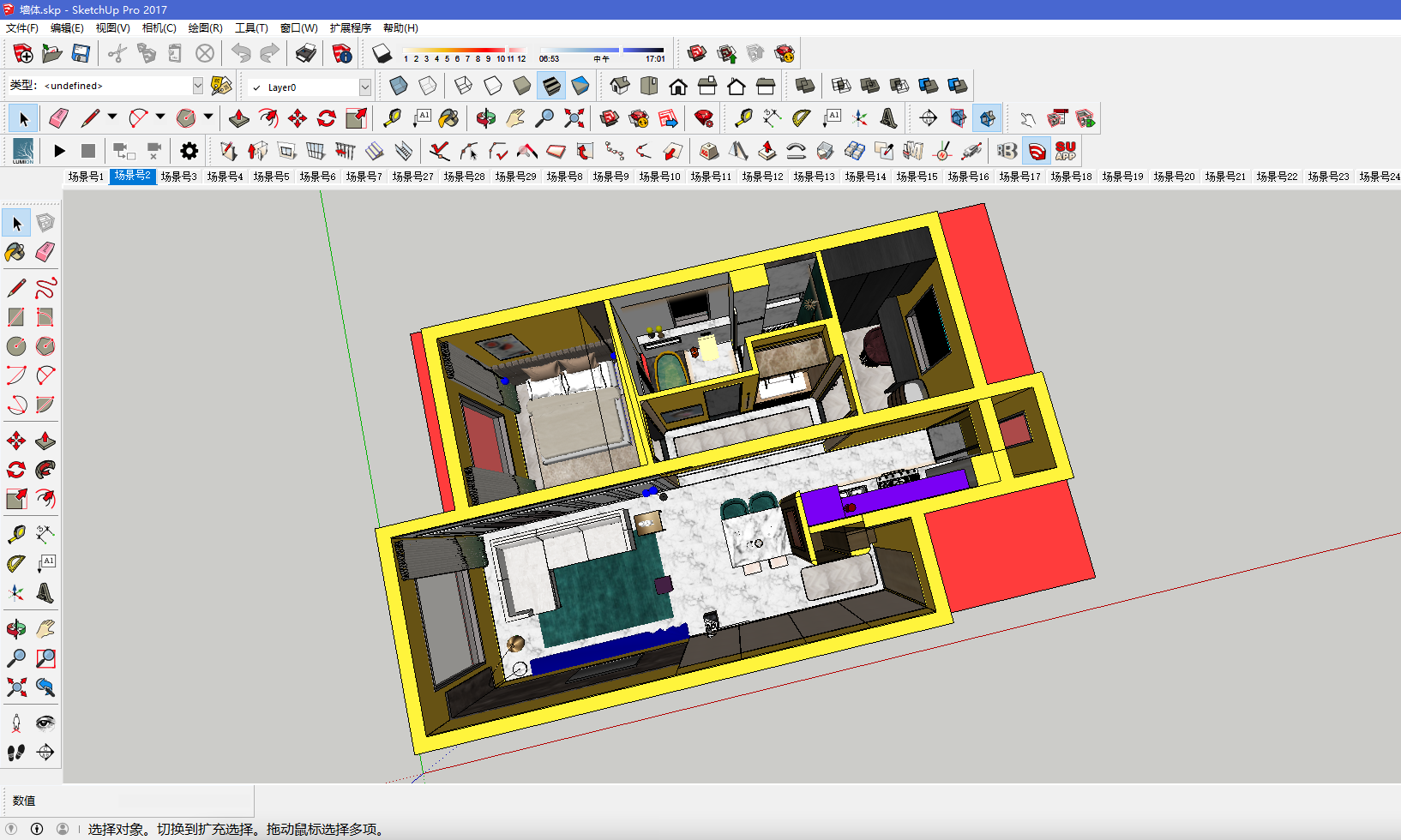The image size is (1401, 840).
Task: Toggle X-ray face style
Action: click(x=399, y=86)
